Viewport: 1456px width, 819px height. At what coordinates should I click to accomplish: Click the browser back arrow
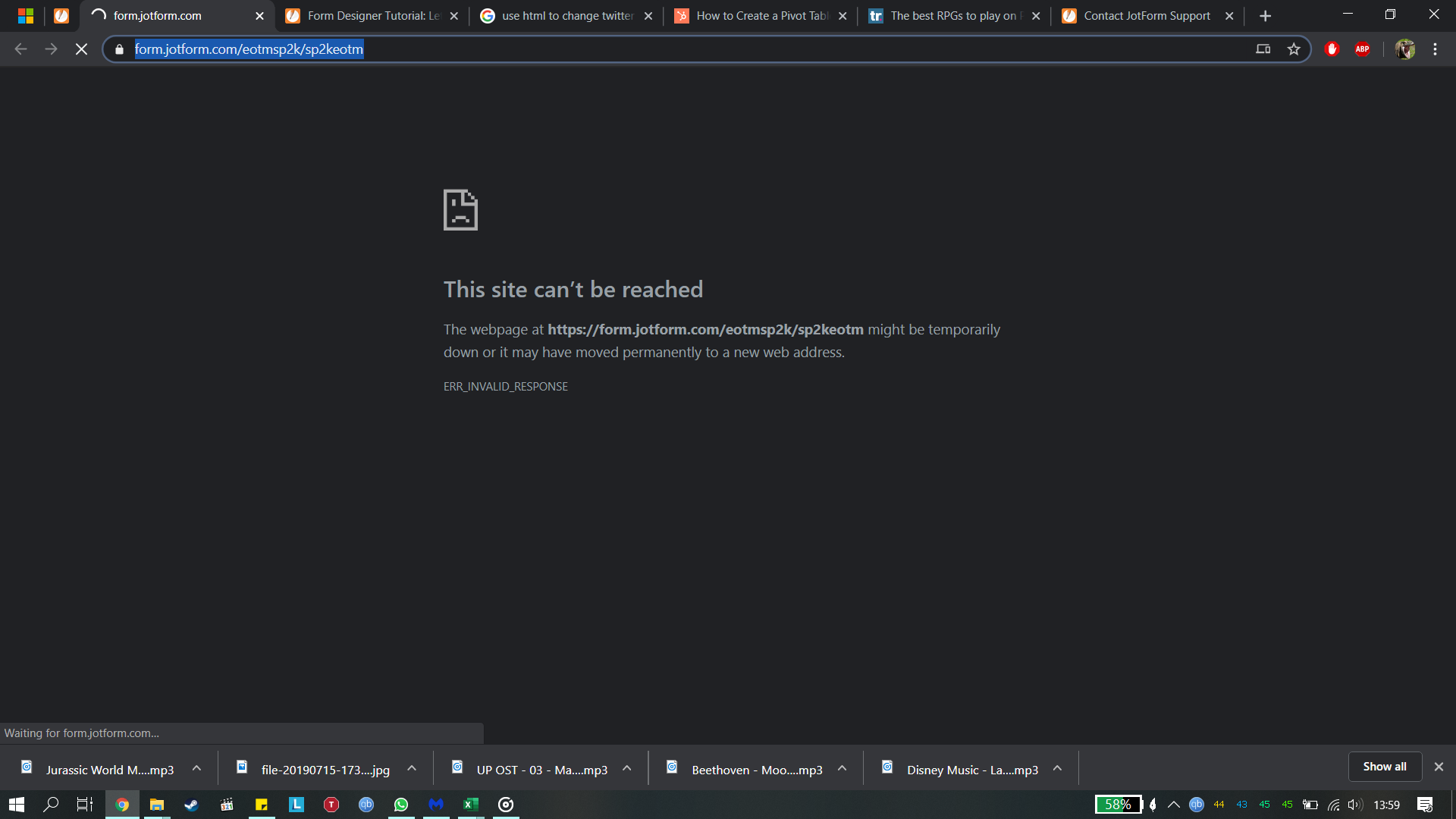(20, 49)
